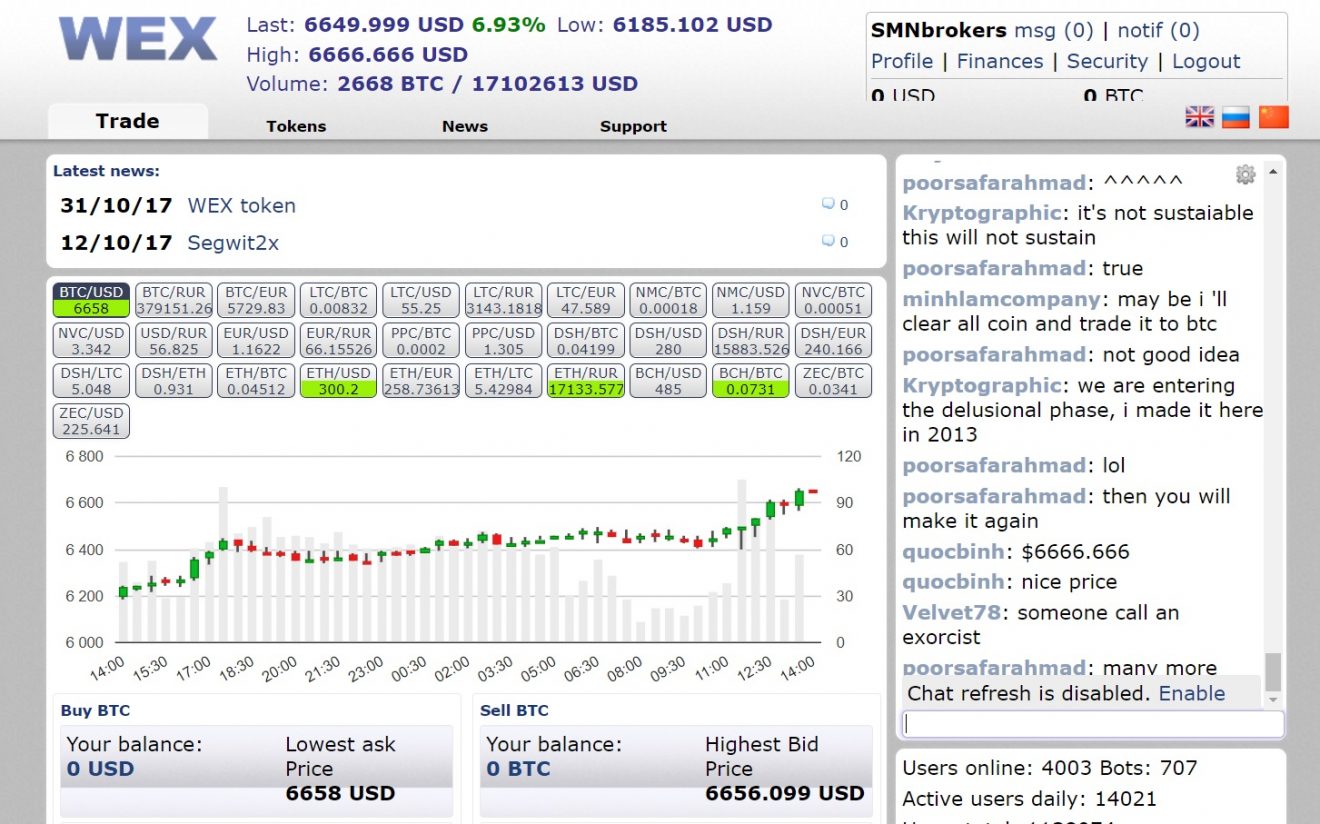Click Highest Bid price 6656.099 USD

tap(785, 793)
